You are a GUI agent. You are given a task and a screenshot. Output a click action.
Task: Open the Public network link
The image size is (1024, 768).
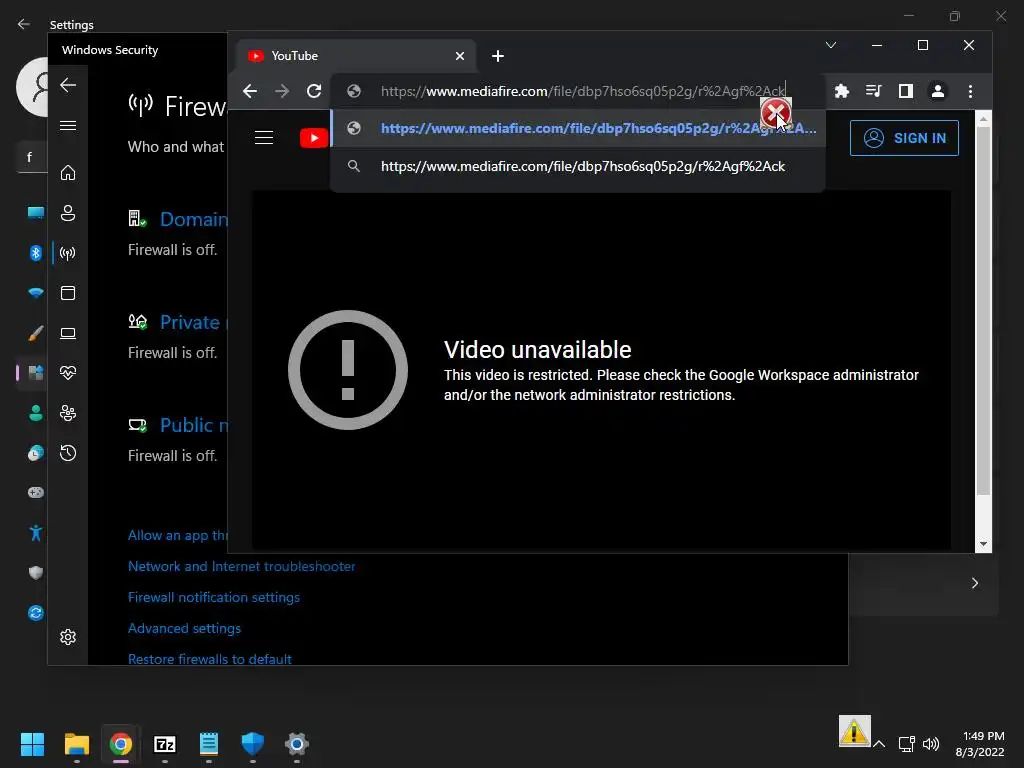pos(194,425)
